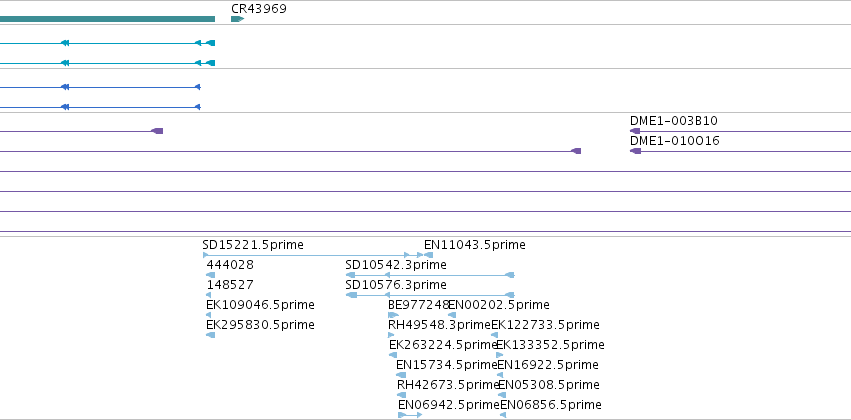Click the EN11043.5prime EST glyph
Viewport: 851px width, 420px height.
point(428,255)
